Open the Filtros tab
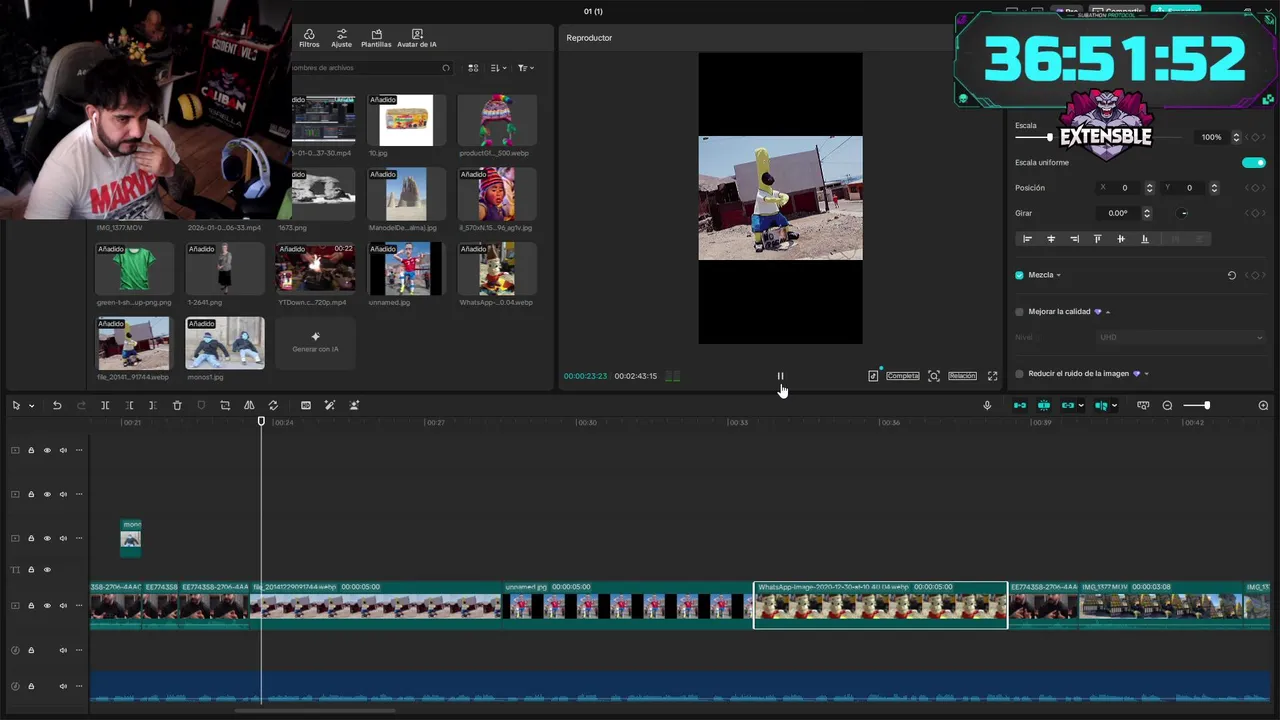 pyautogui.click(x=309, y=38)
